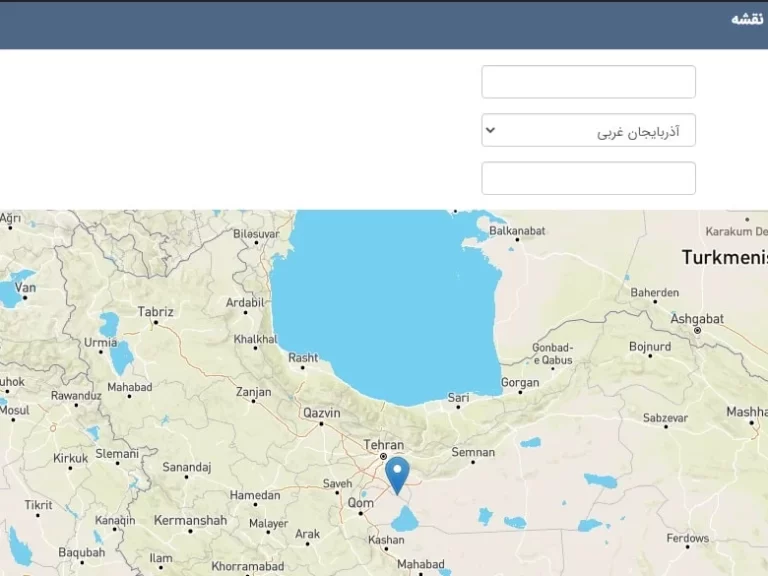Click the Bojnurd label on the map

pos(650,346)
